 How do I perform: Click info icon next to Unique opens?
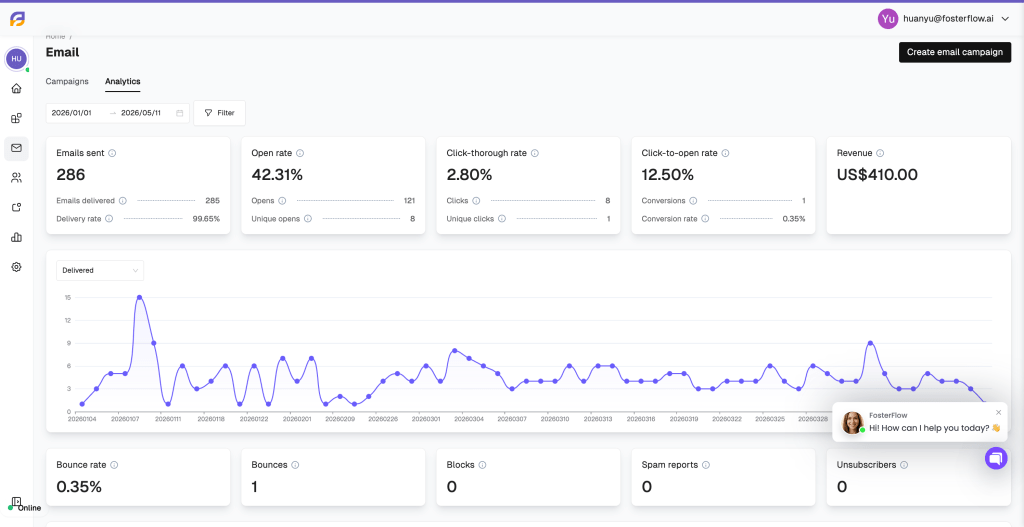308,219
